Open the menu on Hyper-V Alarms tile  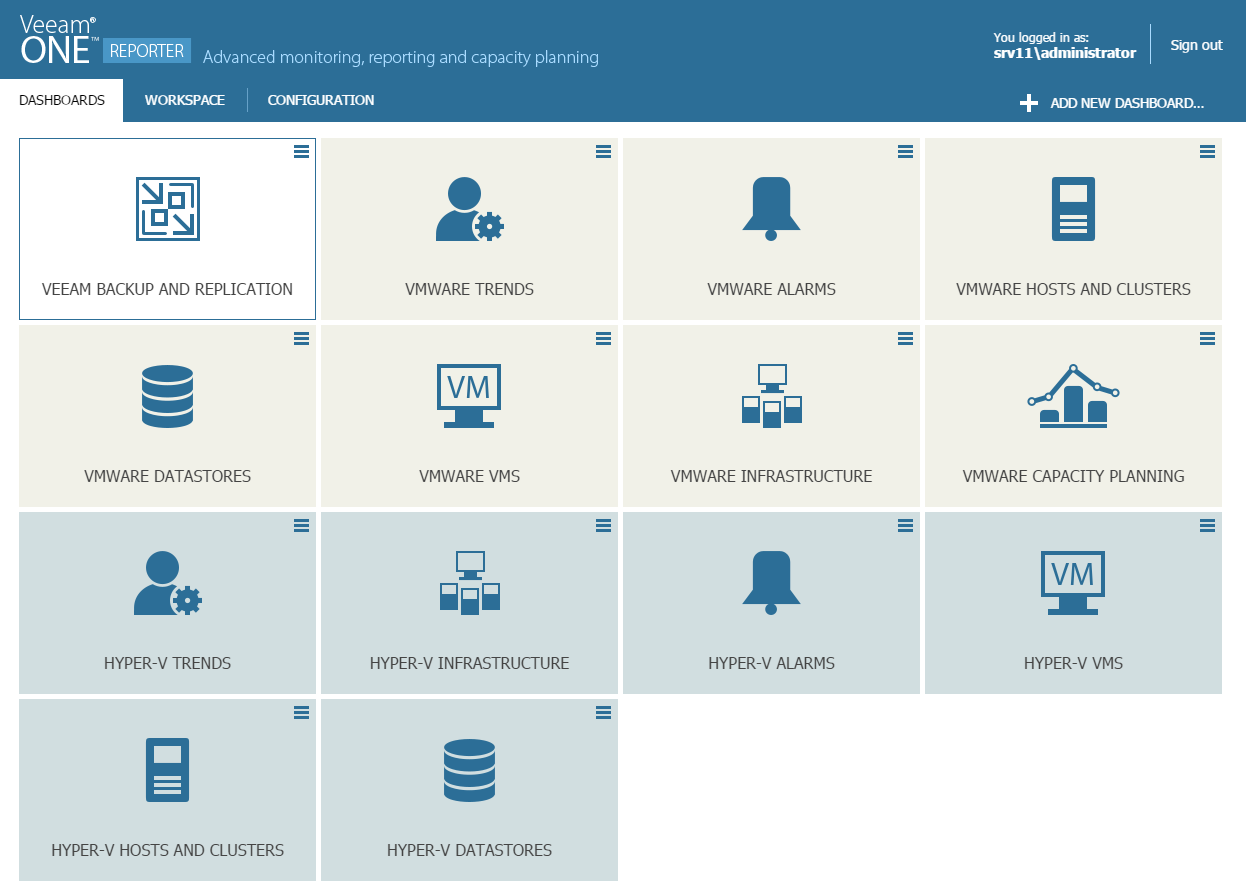point(905,525)
